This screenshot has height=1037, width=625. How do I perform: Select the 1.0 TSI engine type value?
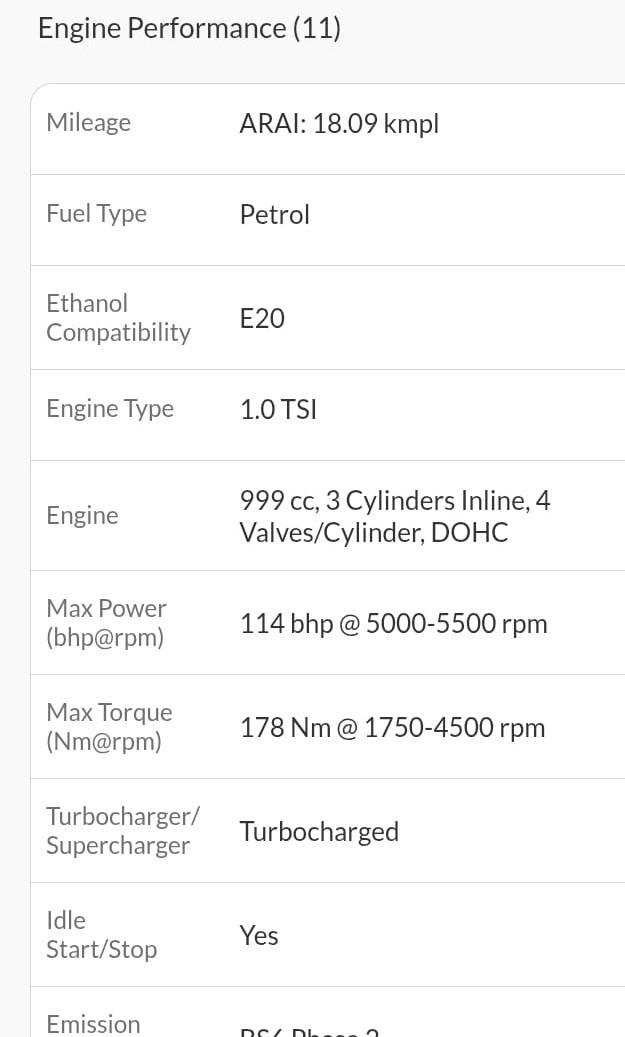pos(278,410)
